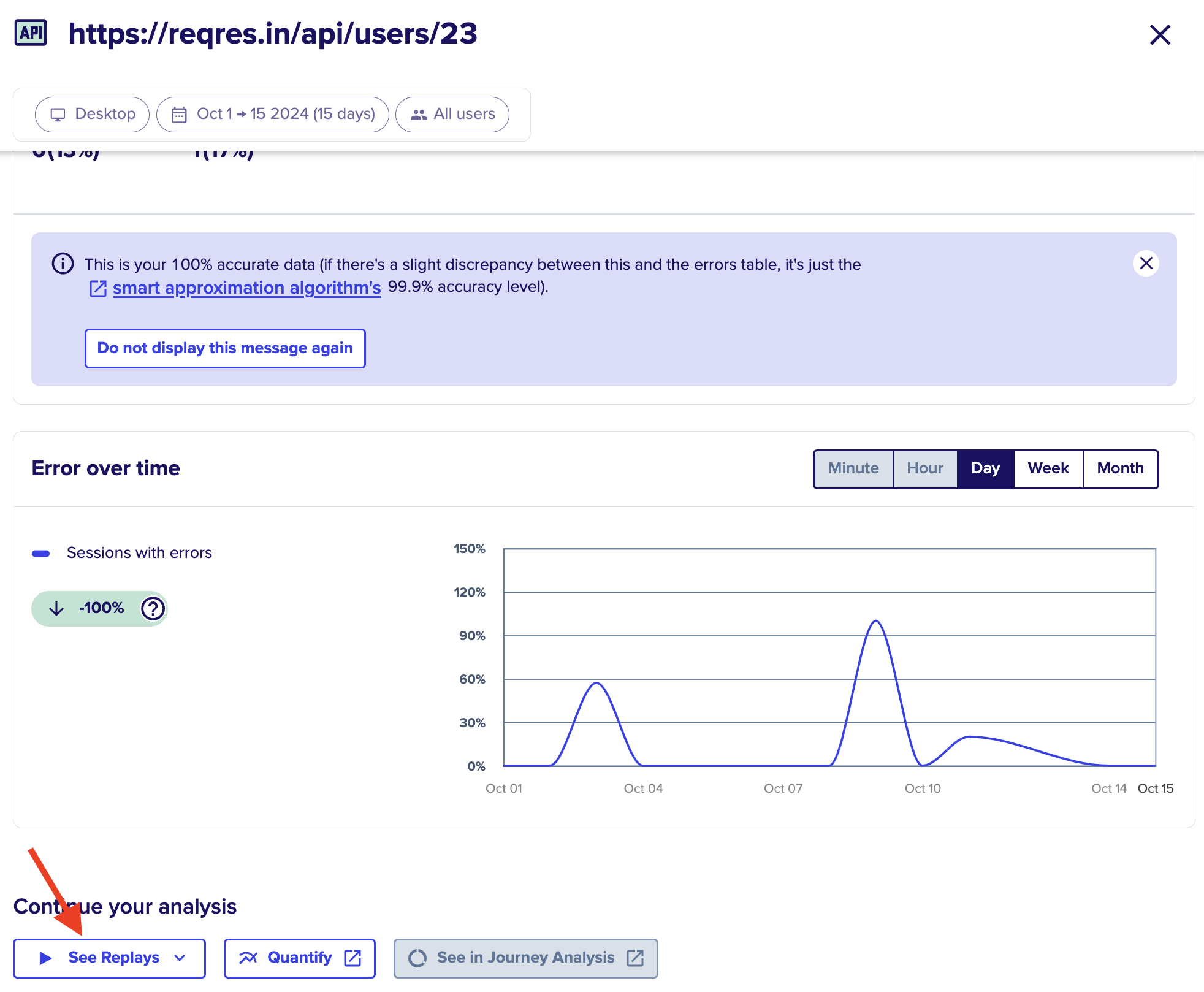Screen dimensions: 1204x992
Task: Click the API icon beside the URL title
Action: tap(31, 33)
